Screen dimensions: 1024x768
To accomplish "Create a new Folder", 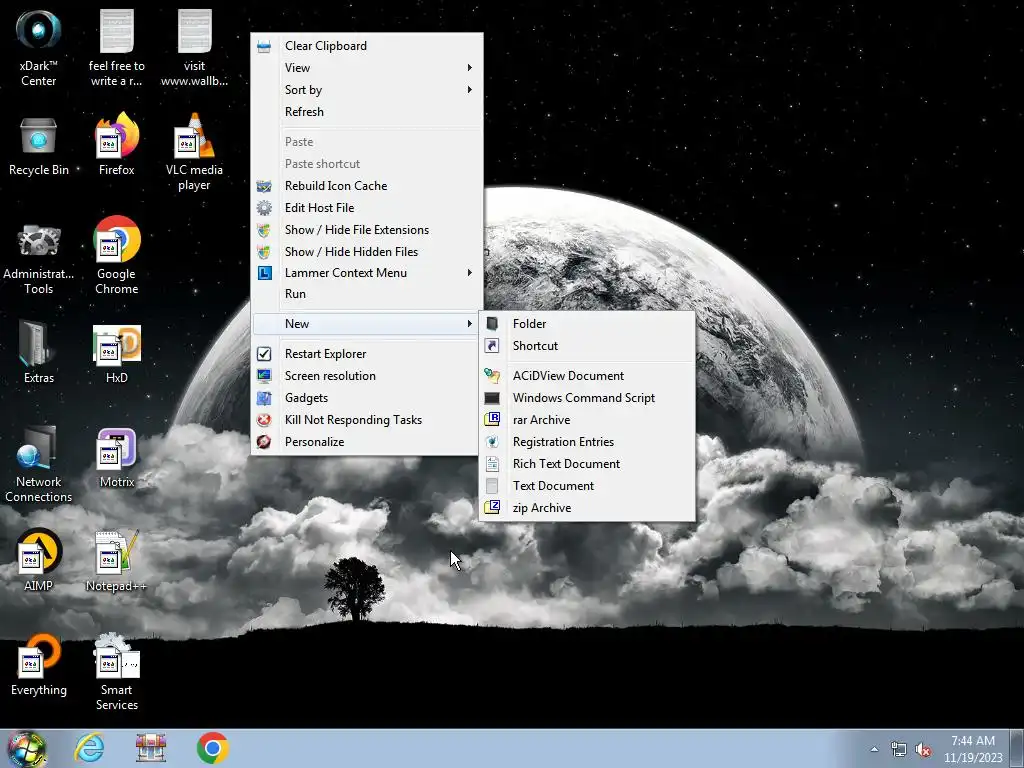I will (x=587, y=324).
